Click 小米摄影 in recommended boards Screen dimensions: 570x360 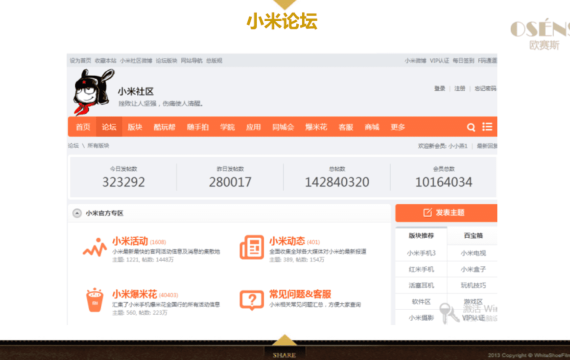(421, 318)
